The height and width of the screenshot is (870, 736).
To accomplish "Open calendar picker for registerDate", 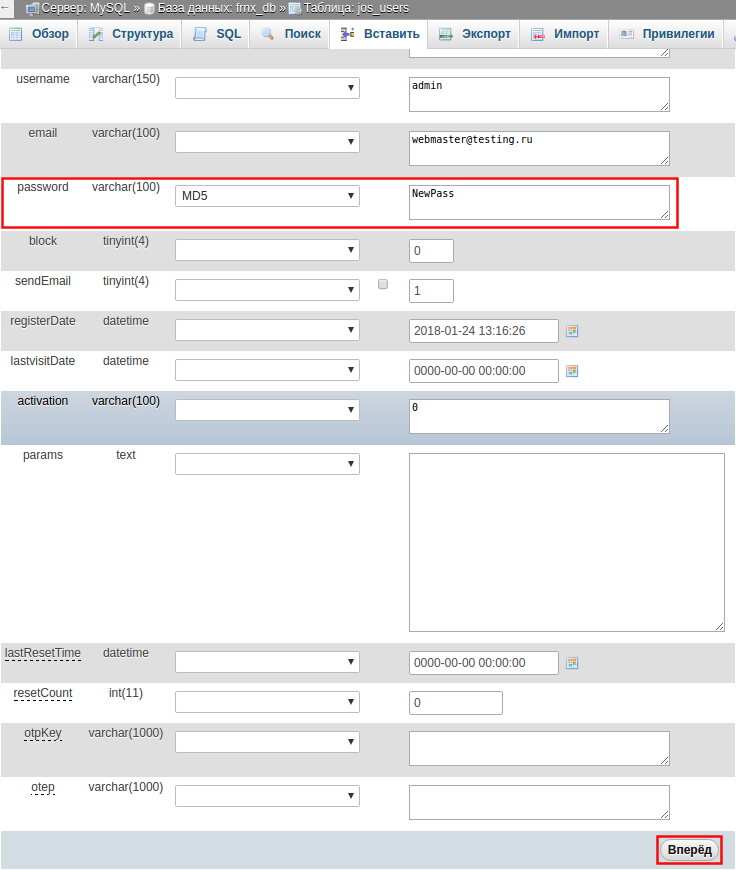I will (x=572, y=331).
